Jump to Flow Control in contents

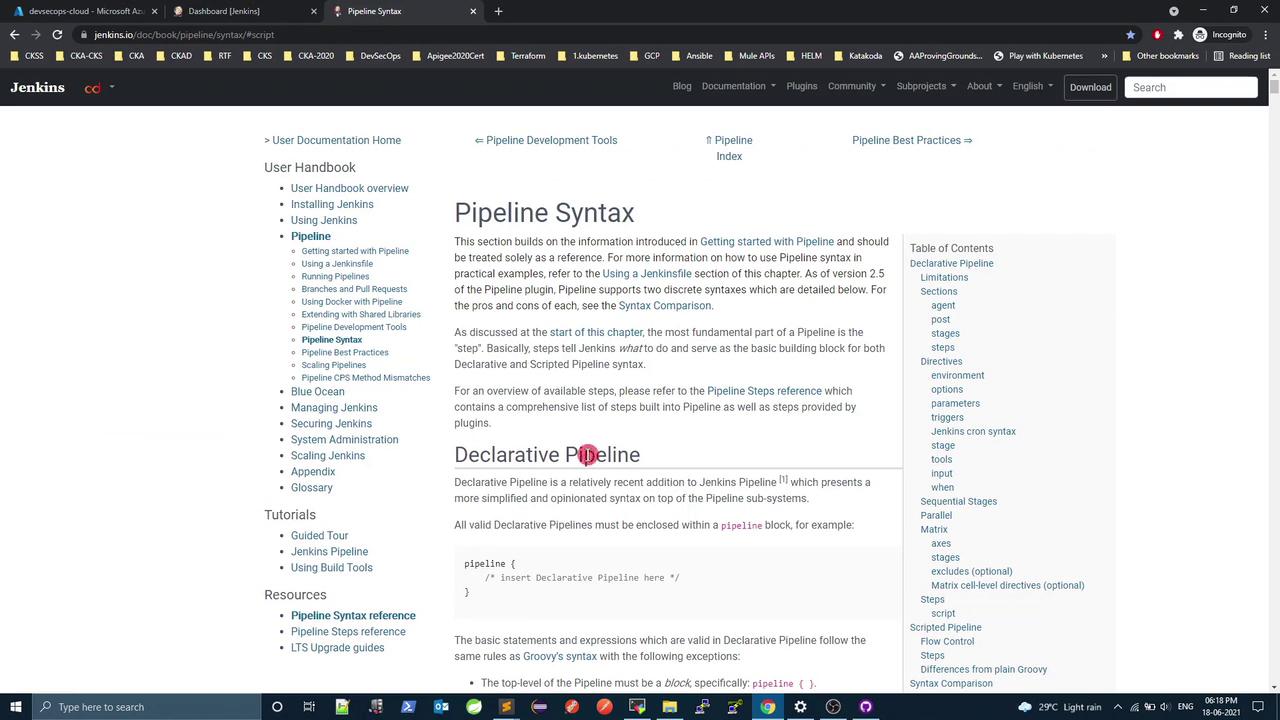[947, 642]
